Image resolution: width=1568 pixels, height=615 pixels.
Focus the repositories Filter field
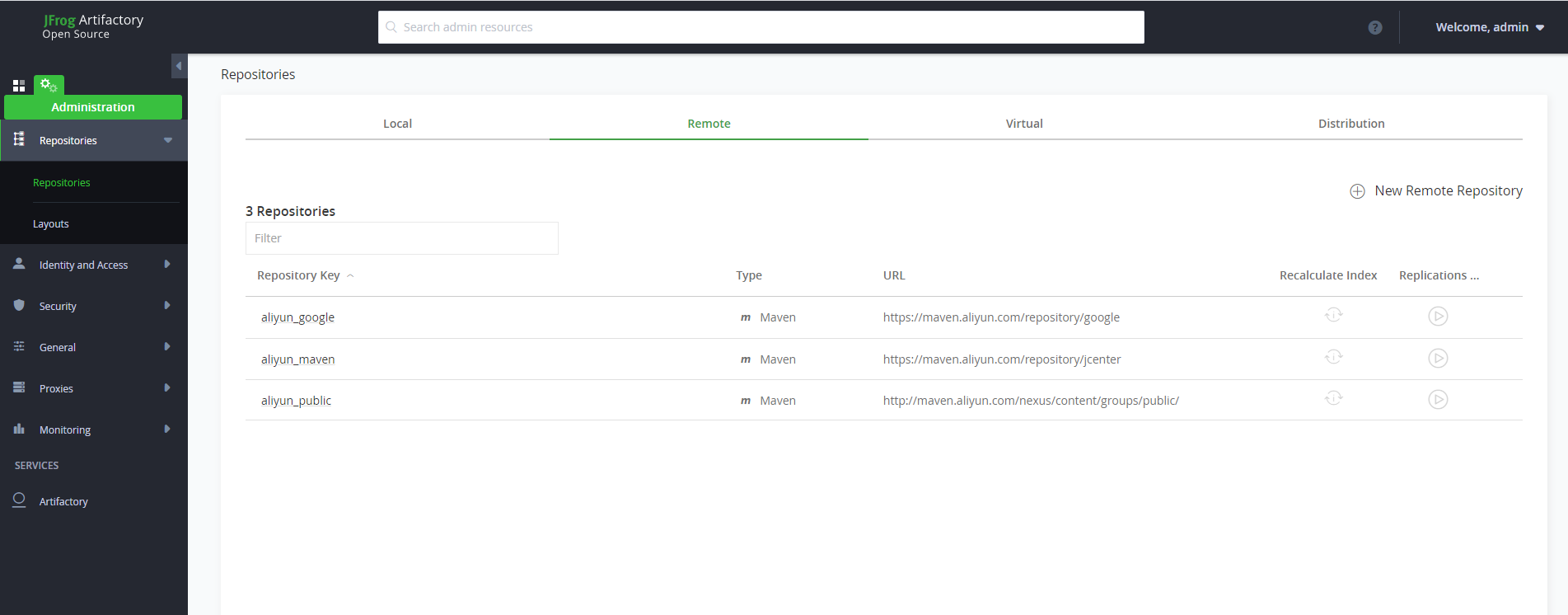[401, 238]
